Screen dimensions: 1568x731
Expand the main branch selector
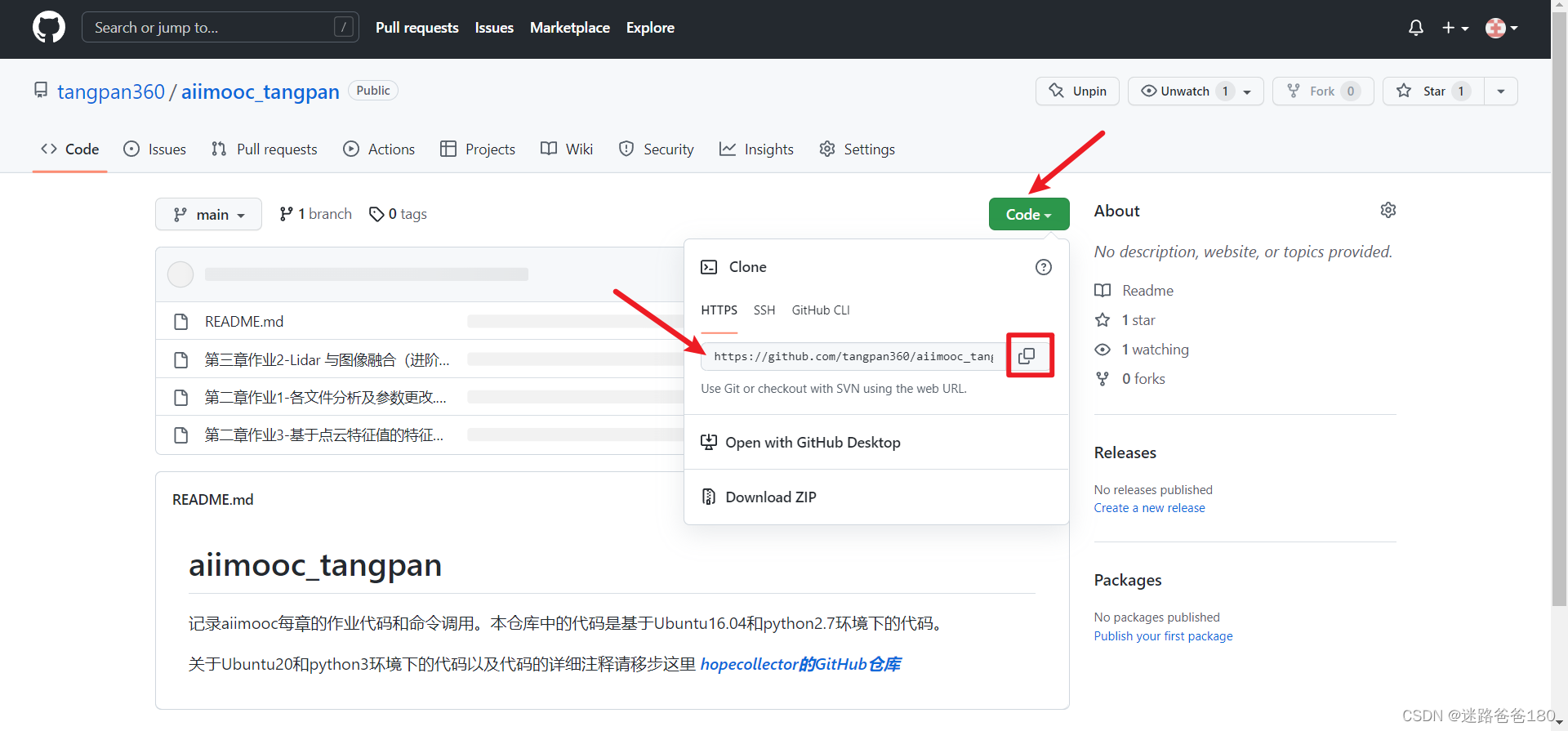tap(208, 214)
